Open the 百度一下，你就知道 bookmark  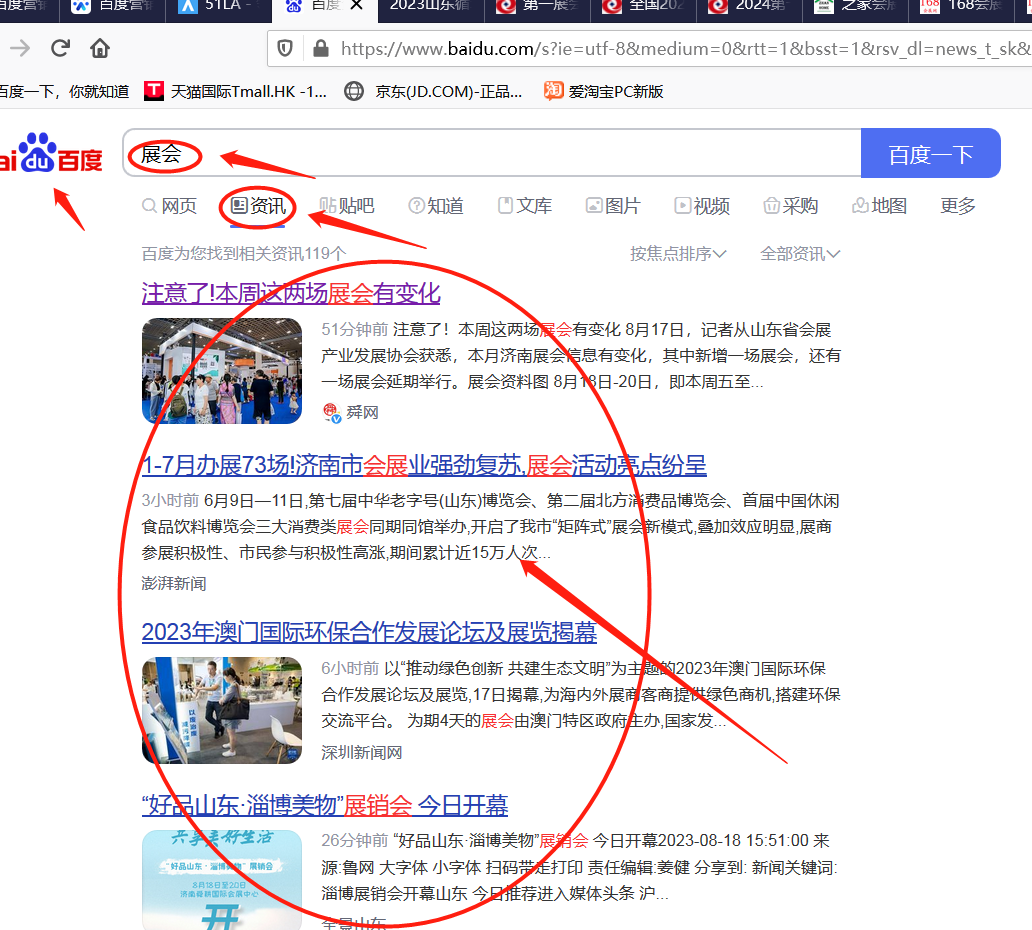point(64,91)
